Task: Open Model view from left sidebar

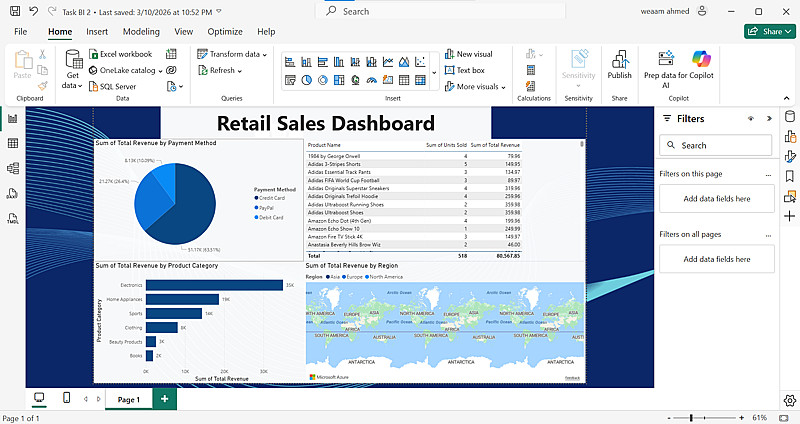Action: click(x=13, y=168)
